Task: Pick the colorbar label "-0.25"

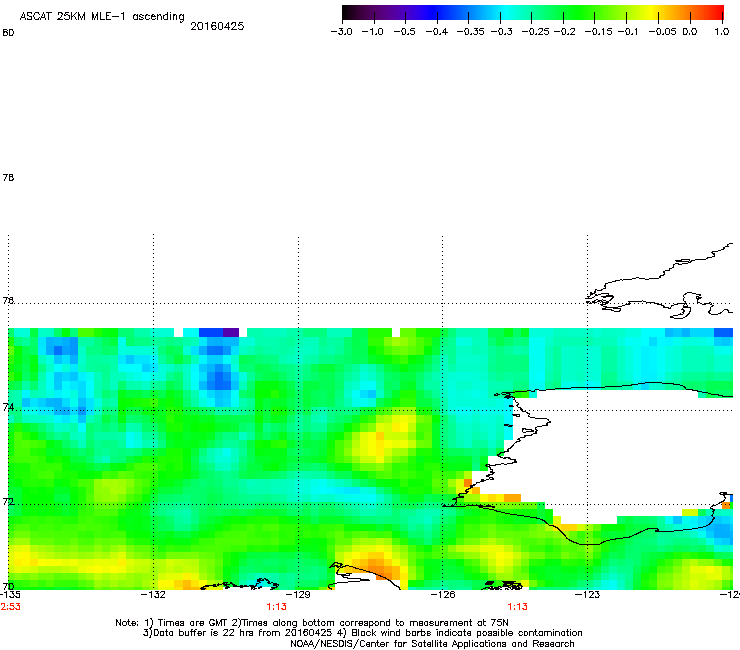Action: coord(535,32)
